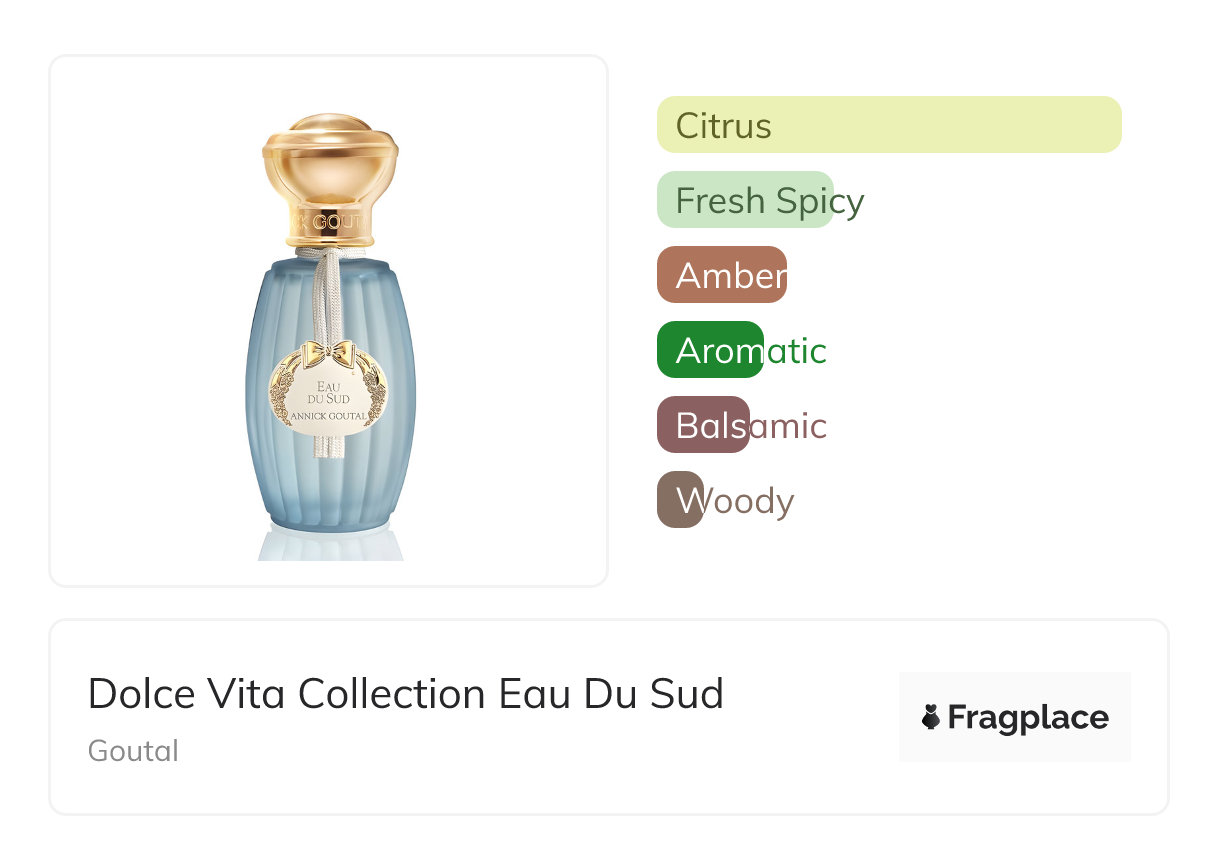Image resolution: width=1218 pixels, height=864 pixels.
Task: Pick the green Aromatic accord bar
Action: [x=709, y=350]
